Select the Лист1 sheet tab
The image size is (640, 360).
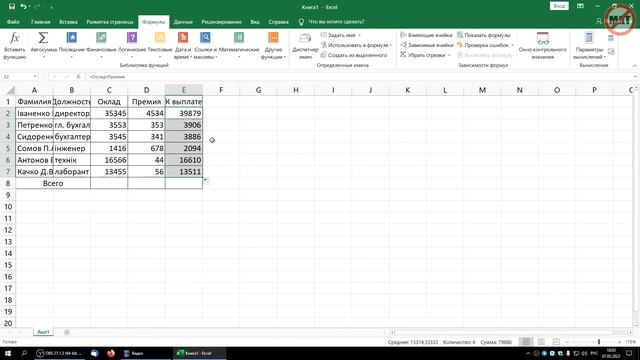tap(43, 332)
